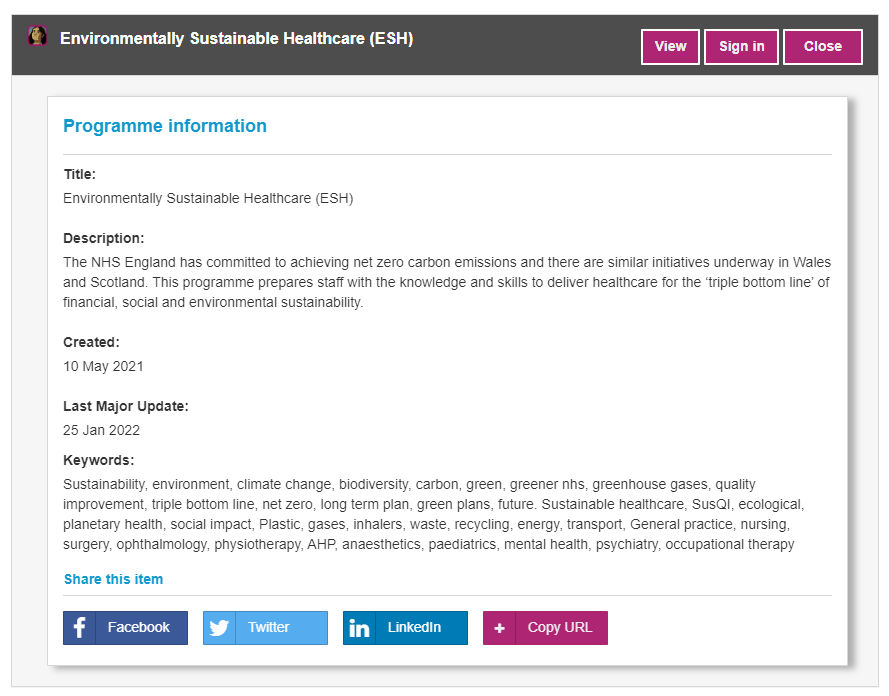
Task: Click the LinkedIn 'in' logo icon
Action: (360, 628)
